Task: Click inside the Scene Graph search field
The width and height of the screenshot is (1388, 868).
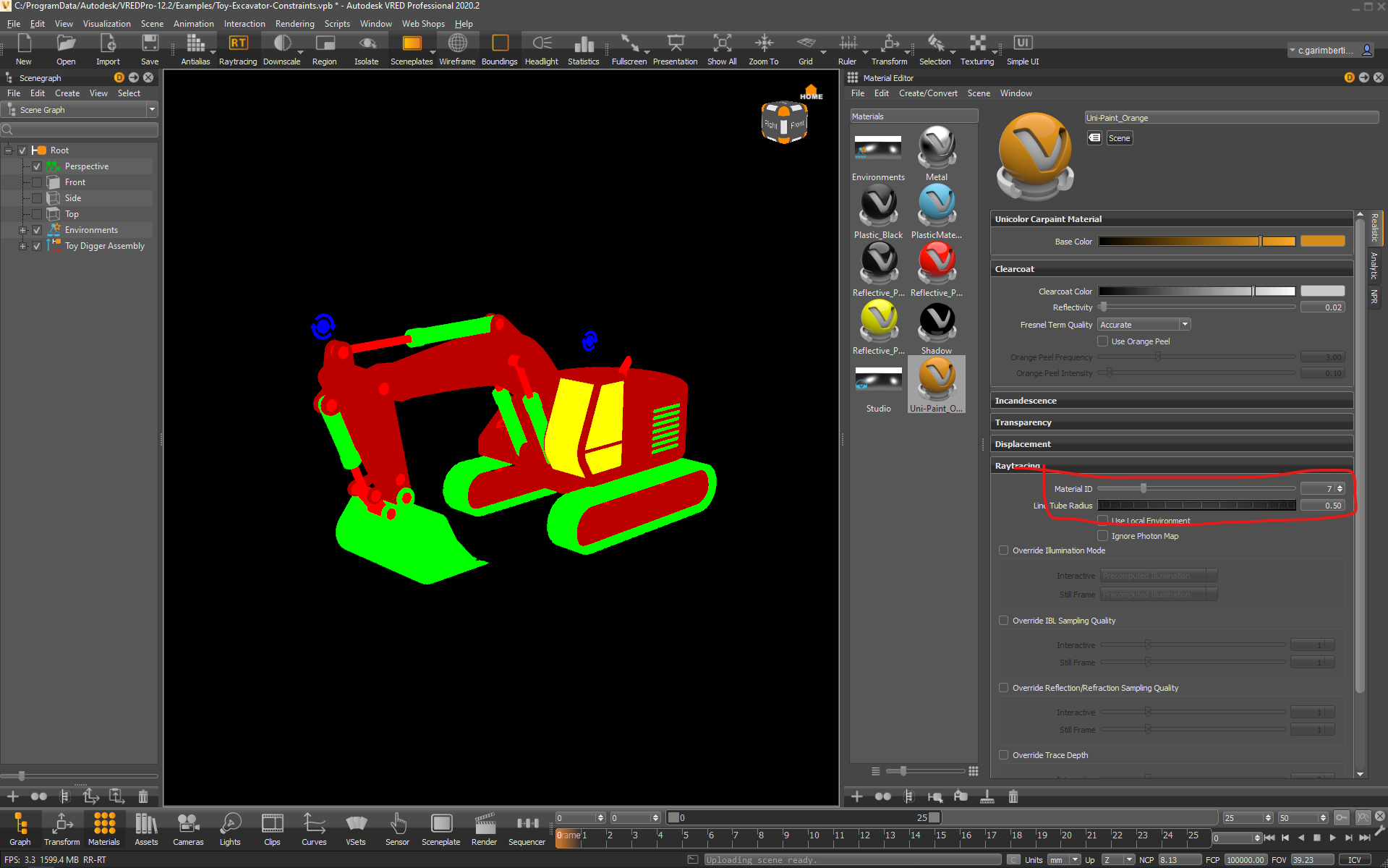Action: pyautogui.click(x=80, y=129)
